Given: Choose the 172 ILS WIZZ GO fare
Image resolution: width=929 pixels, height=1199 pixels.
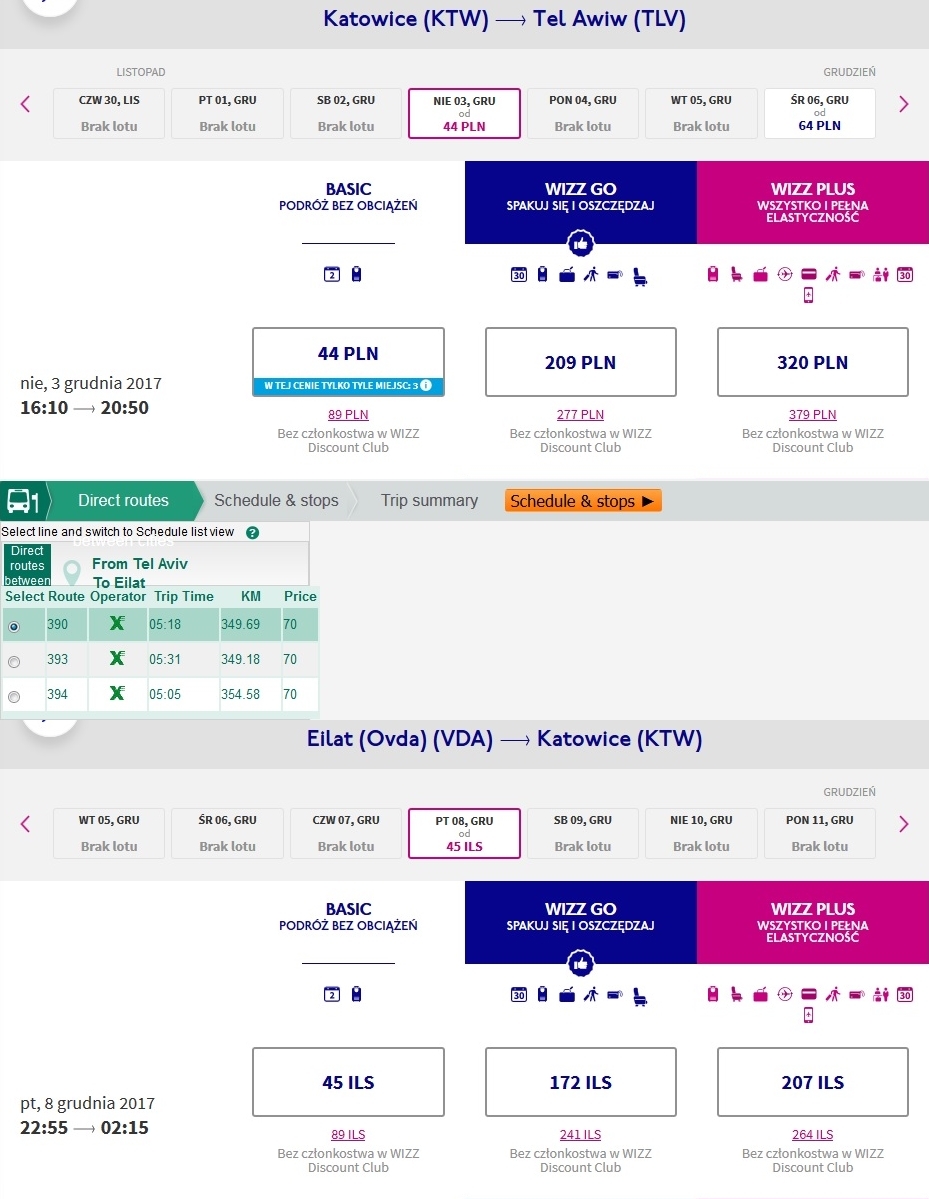Looking at the screenshot, I should [x=580, y=1082].
